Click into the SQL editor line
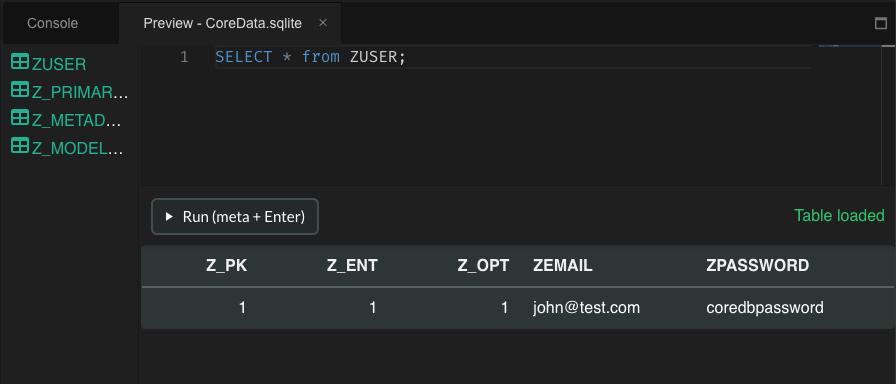896x384 pixels. (513, 57)
